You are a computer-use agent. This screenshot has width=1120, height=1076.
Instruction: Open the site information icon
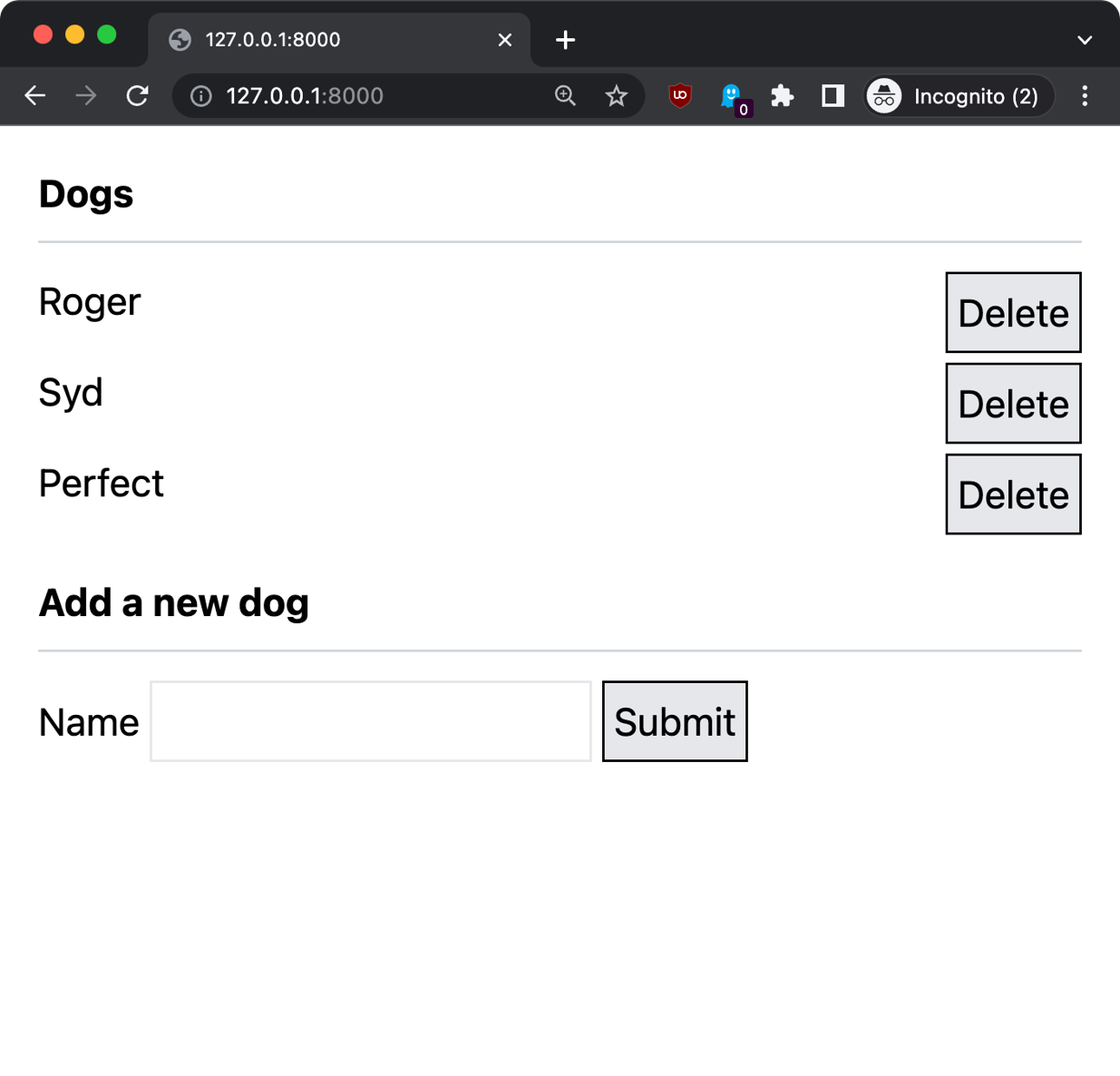(x=201, y=96)
